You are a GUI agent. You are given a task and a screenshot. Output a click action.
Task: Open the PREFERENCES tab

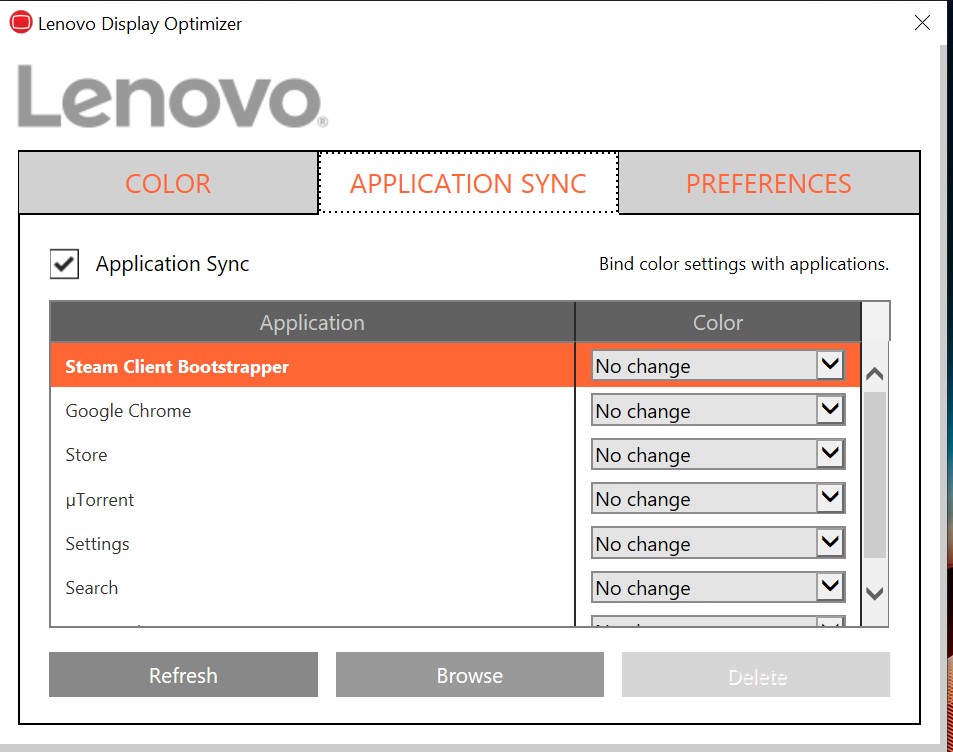click(768, 184)
